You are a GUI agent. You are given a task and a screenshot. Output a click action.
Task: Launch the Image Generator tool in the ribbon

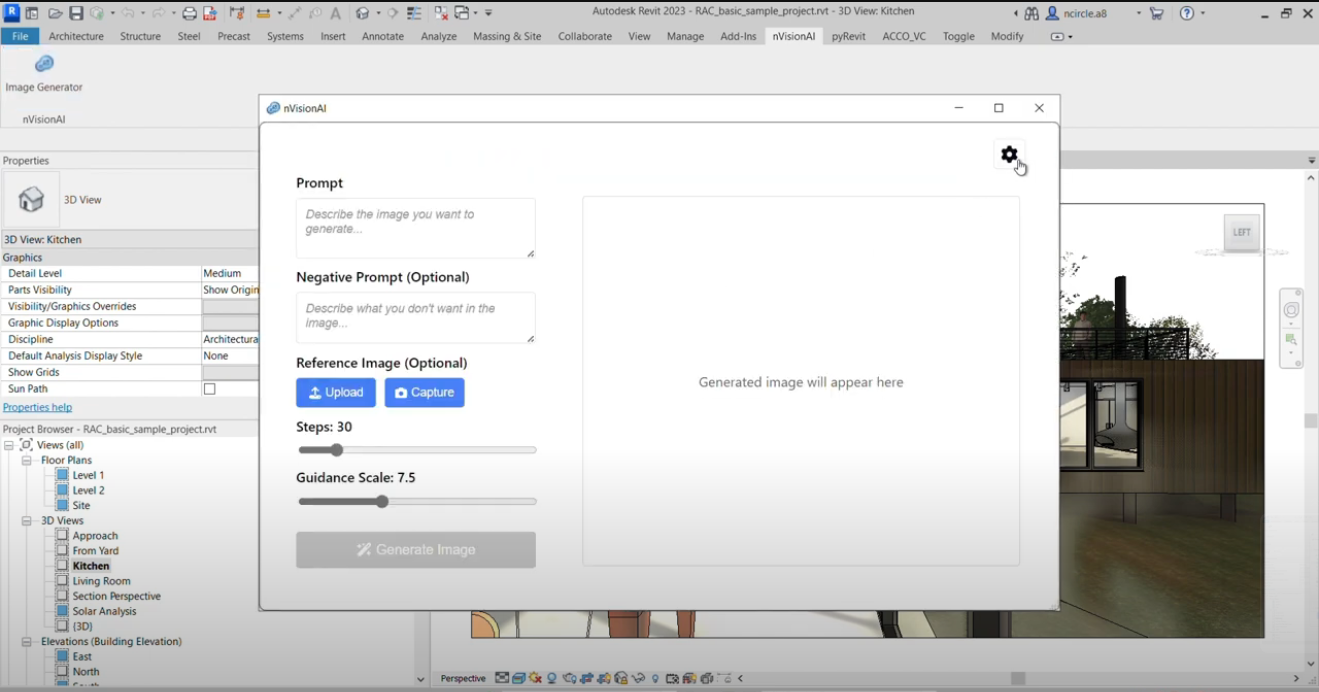44,73
